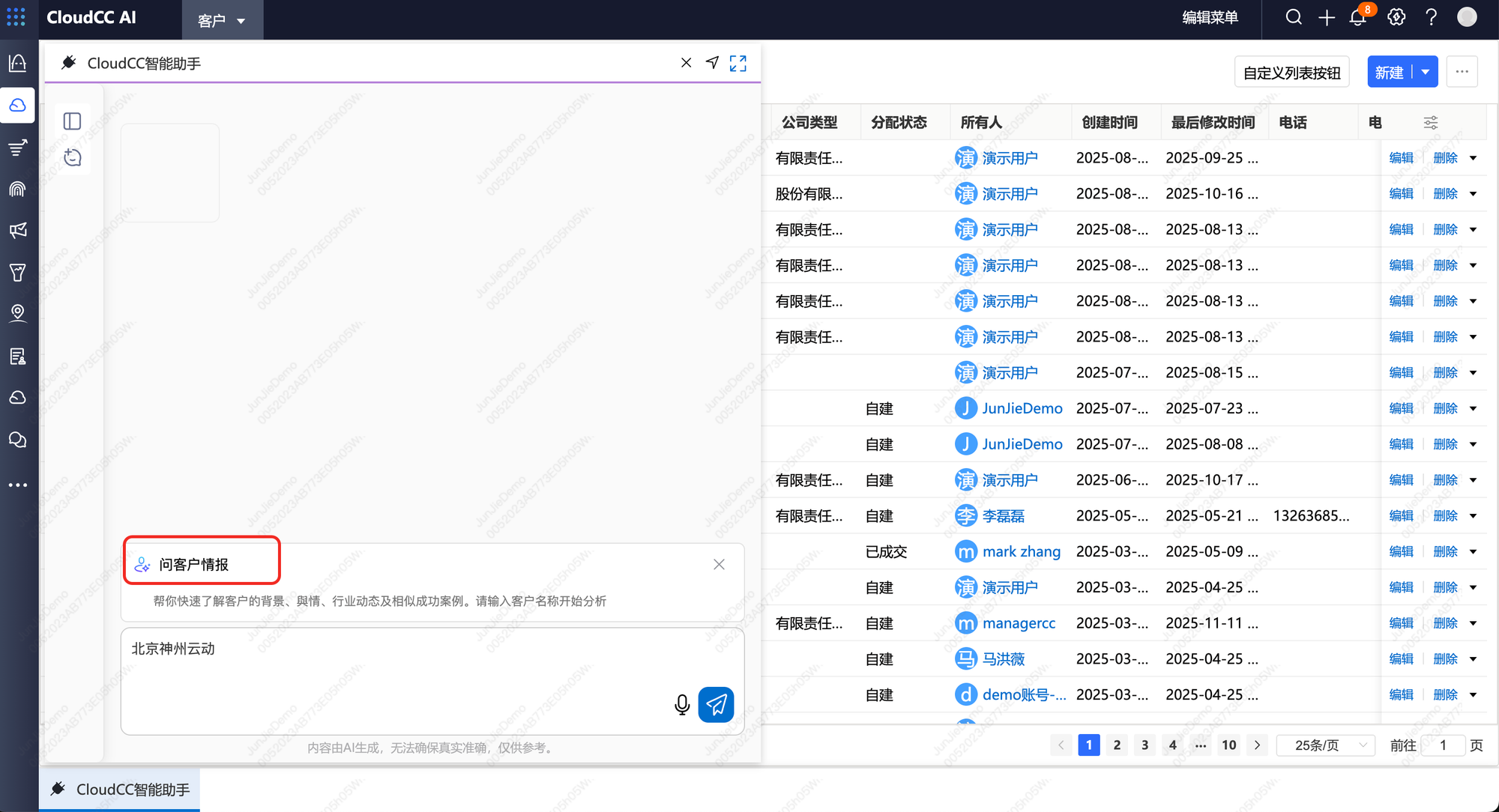Expand assistant panel to fullscreen
Viewport: 1499px width, 812px height.
pos(738,64)
